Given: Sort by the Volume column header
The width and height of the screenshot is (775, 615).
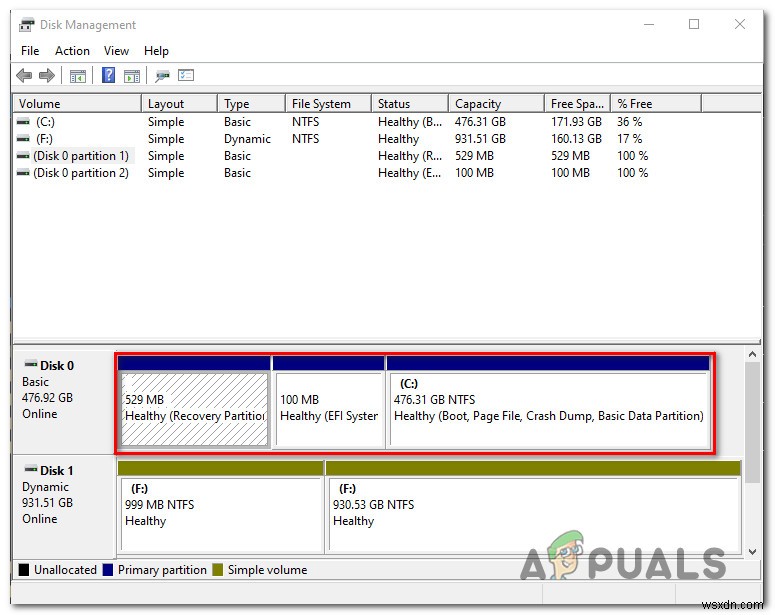Looking at the screenshot, I should [77, 104].
